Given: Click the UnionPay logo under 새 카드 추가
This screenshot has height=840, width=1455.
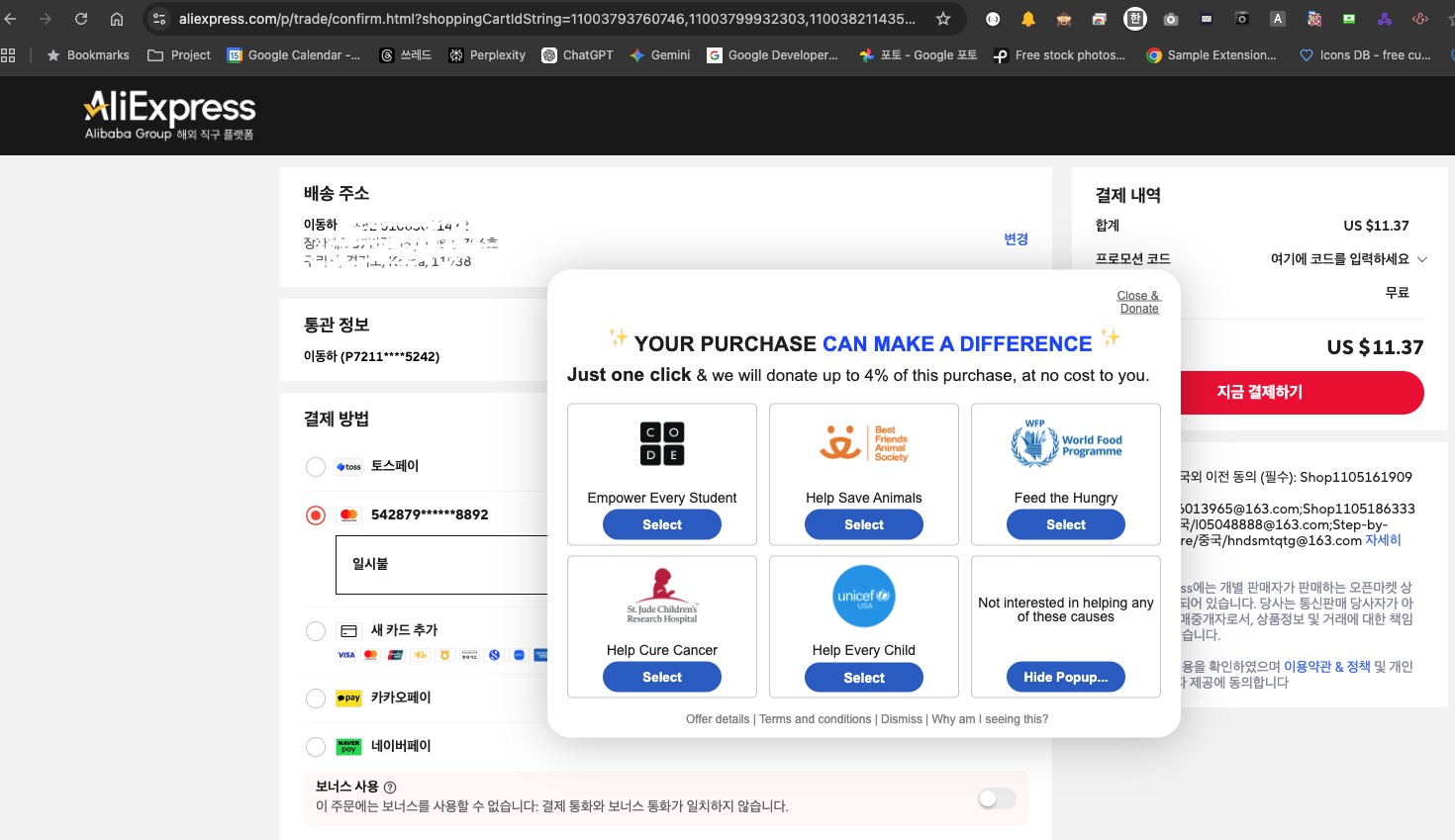Looking at the screenshot, I should coord(396,655).
